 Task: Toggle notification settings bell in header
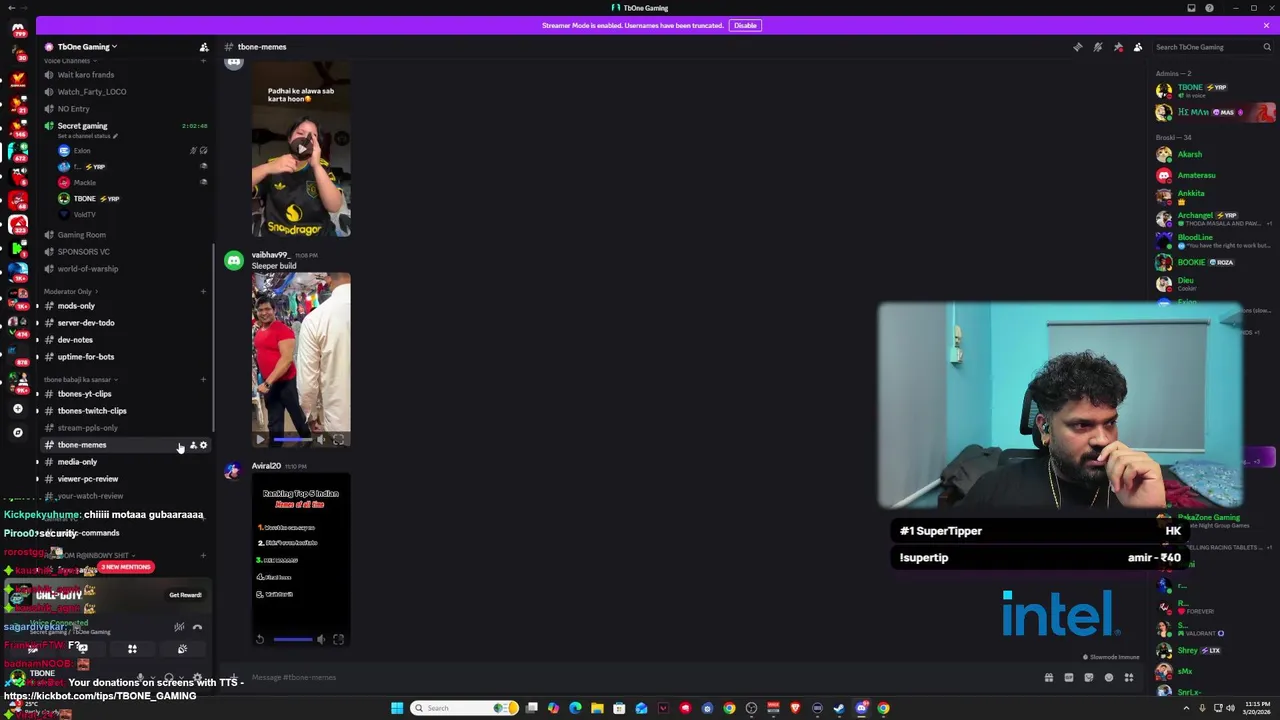coord(1098,47)
